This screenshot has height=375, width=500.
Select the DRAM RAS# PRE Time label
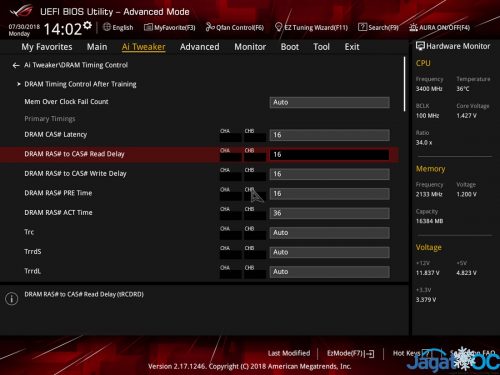(x=58, y=193)
